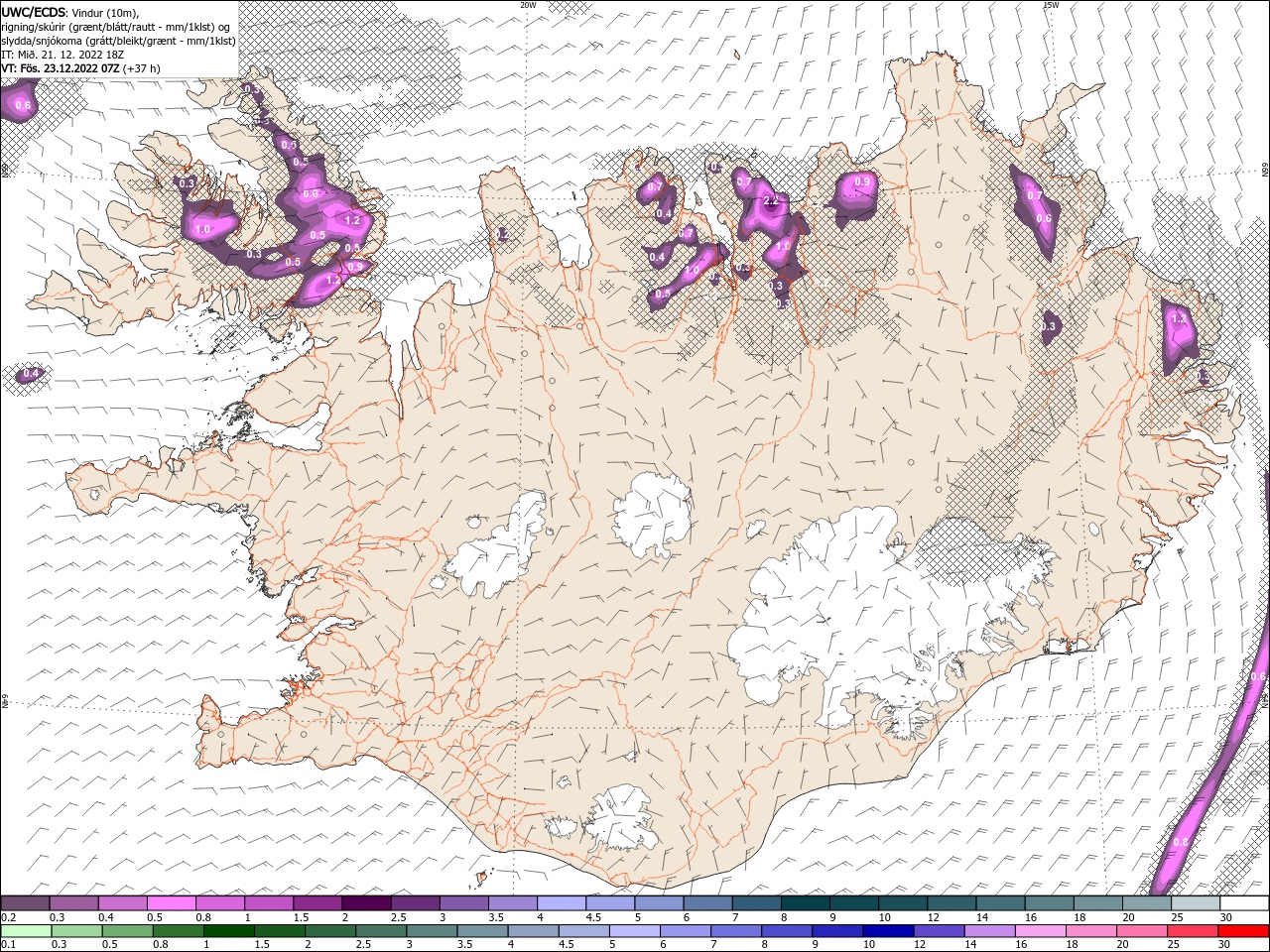
Task: Select the darkest green swatch labeled 1 in the bottom legend row
Action: pyautogui.click(x=229, y=930)
